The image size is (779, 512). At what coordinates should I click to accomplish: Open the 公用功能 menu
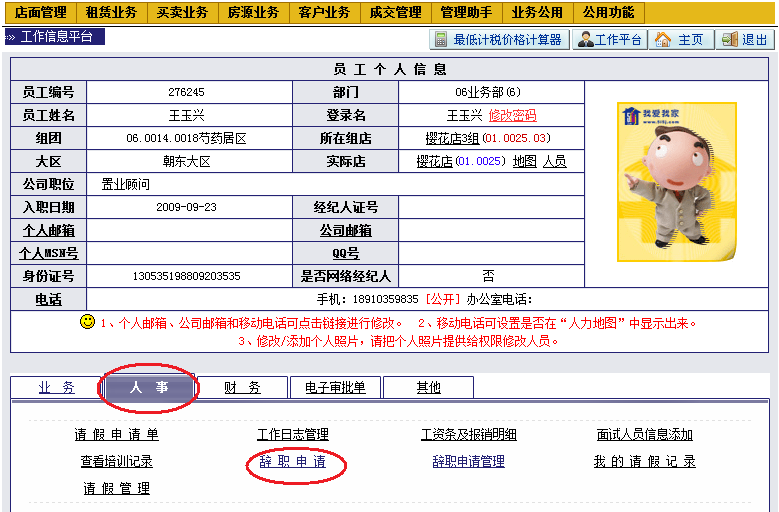pos(609,12)
